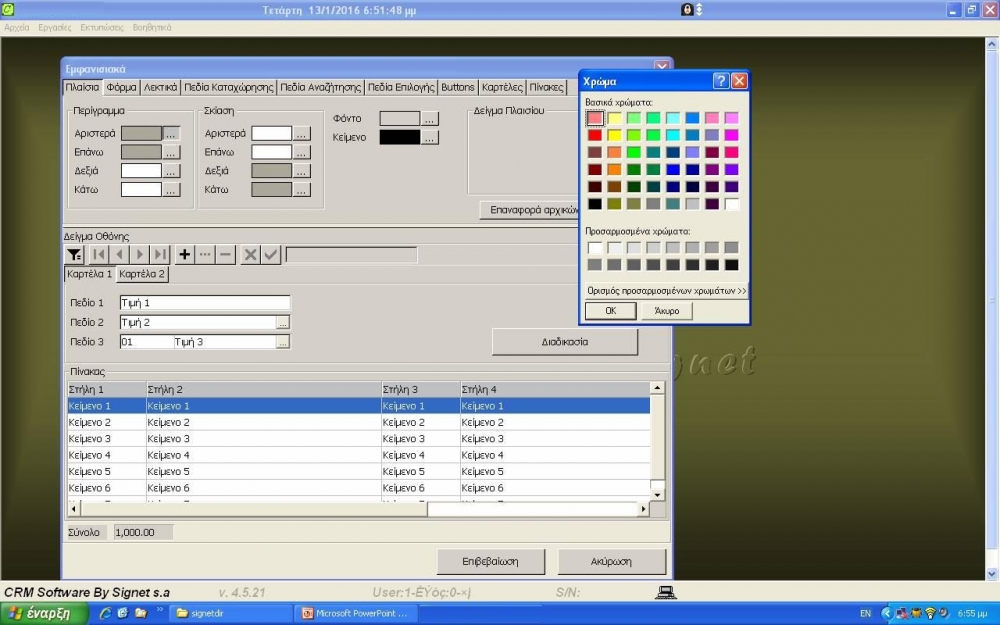Viewport: 1000px width, 625px height.
Task: Click the Διαδικασία button
Action: point(565,342)
